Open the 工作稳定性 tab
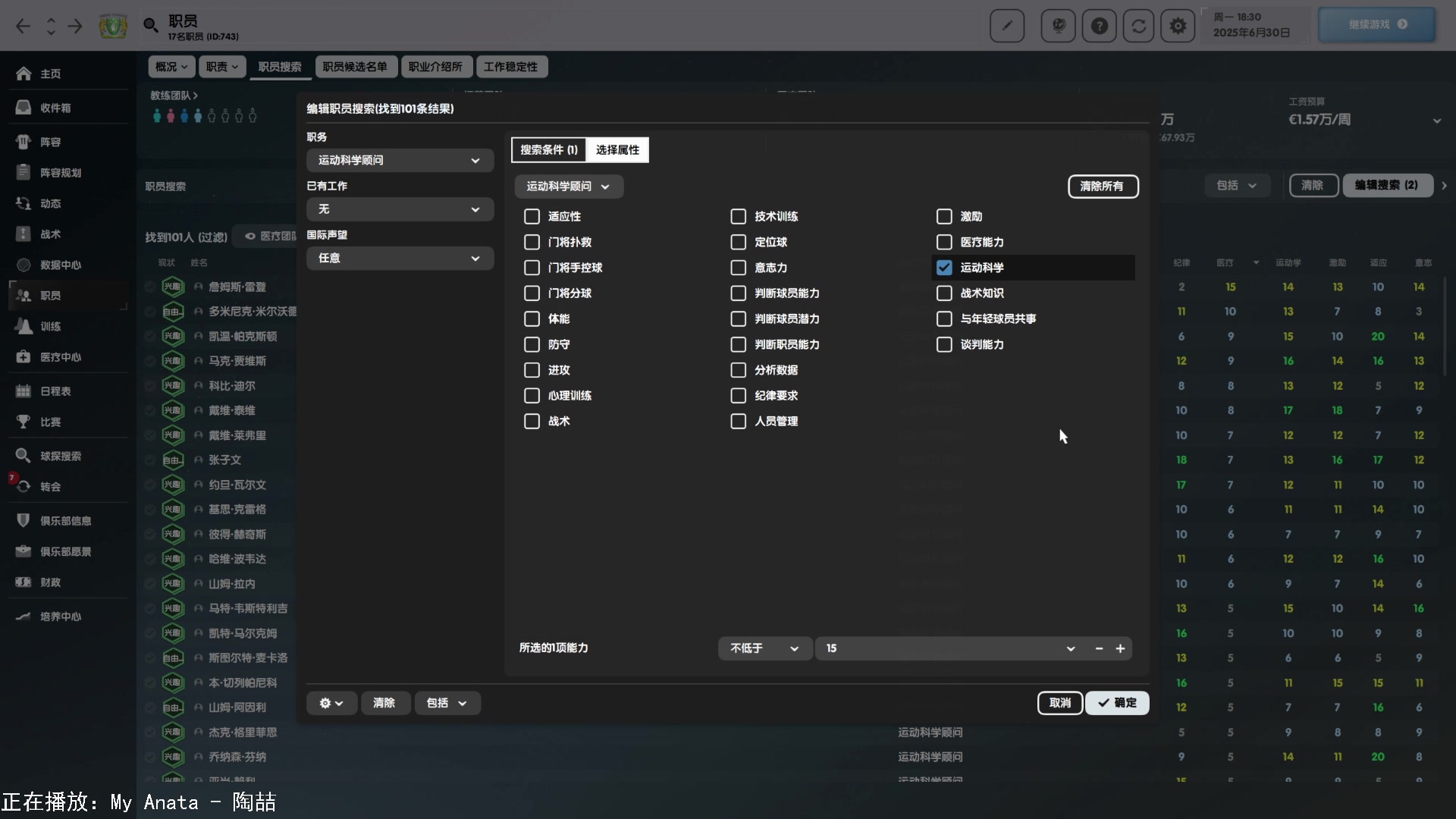 click(x=511, y=67)
